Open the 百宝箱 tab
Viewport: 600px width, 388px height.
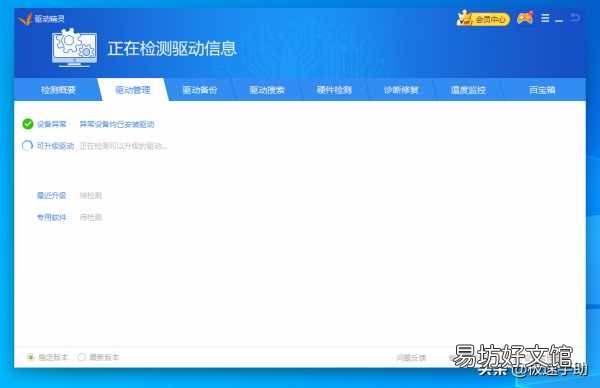[542, 90]
